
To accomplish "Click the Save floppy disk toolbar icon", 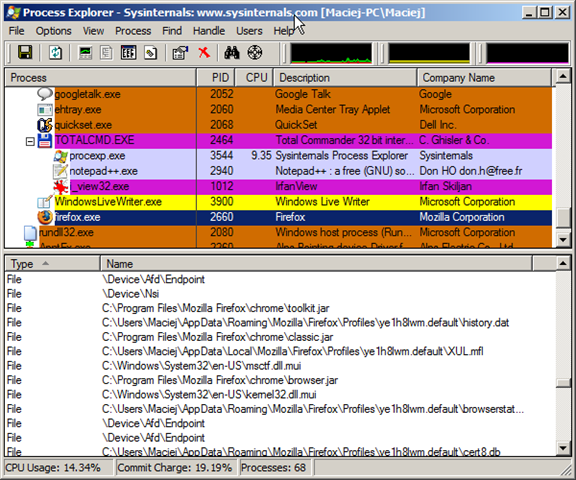I will pos(25,53).
